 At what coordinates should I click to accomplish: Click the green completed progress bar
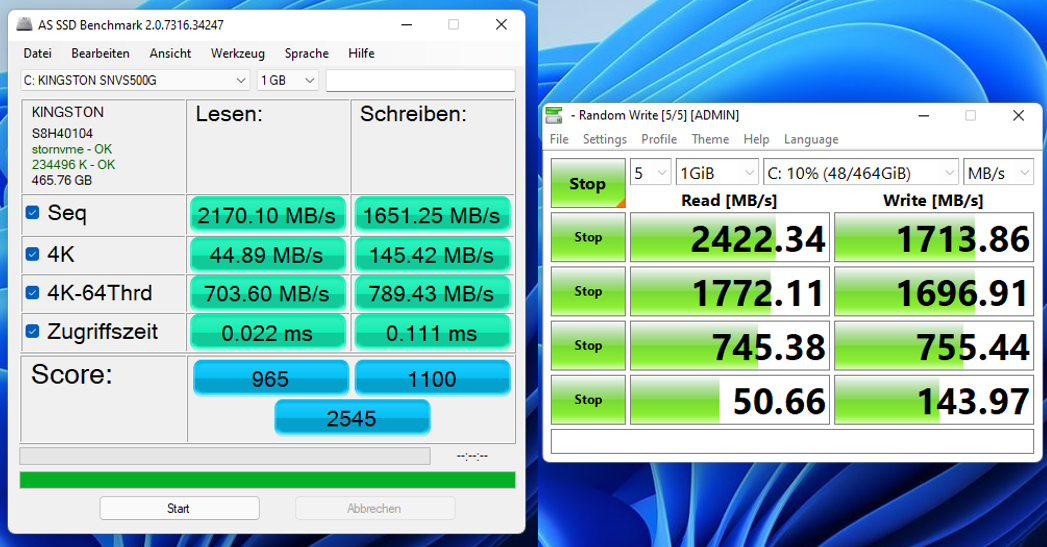coord(267,480)
